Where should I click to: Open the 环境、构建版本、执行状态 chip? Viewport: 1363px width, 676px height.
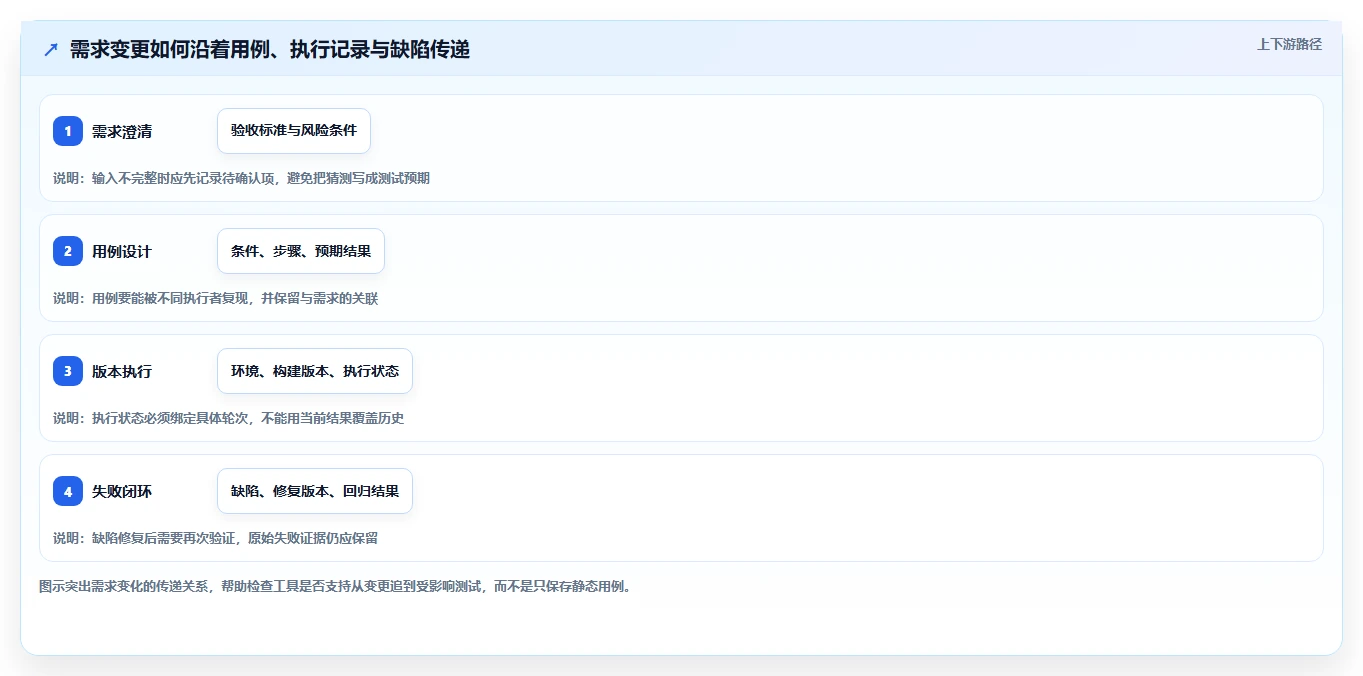point(315,371)
